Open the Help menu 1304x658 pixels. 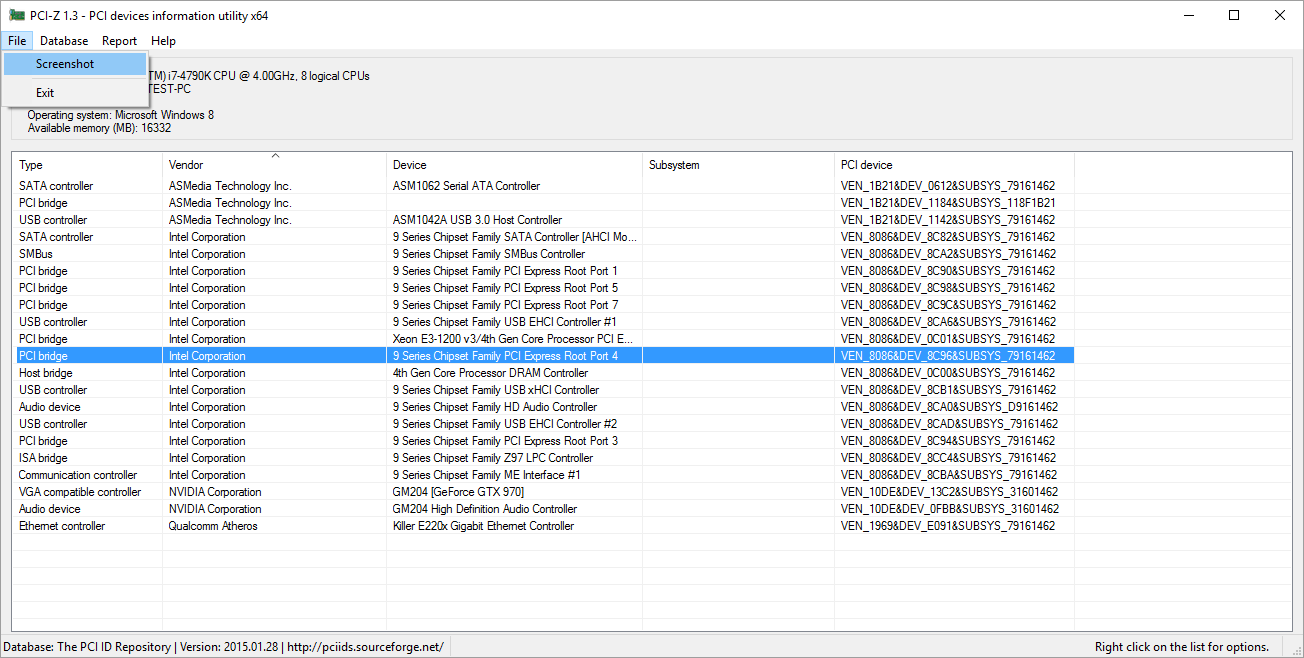click(x=163, y=41)
